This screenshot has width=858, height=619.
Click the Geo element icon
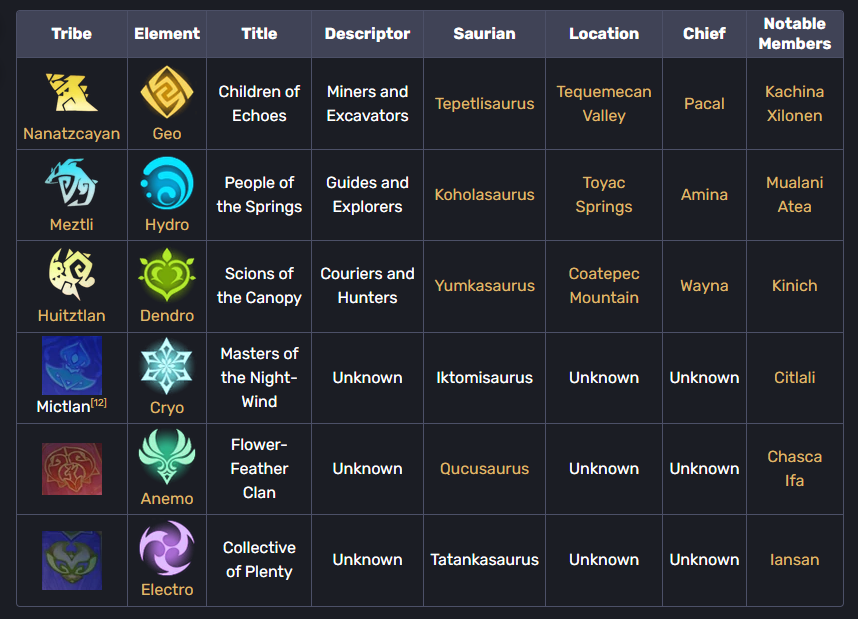click(167, 93)
